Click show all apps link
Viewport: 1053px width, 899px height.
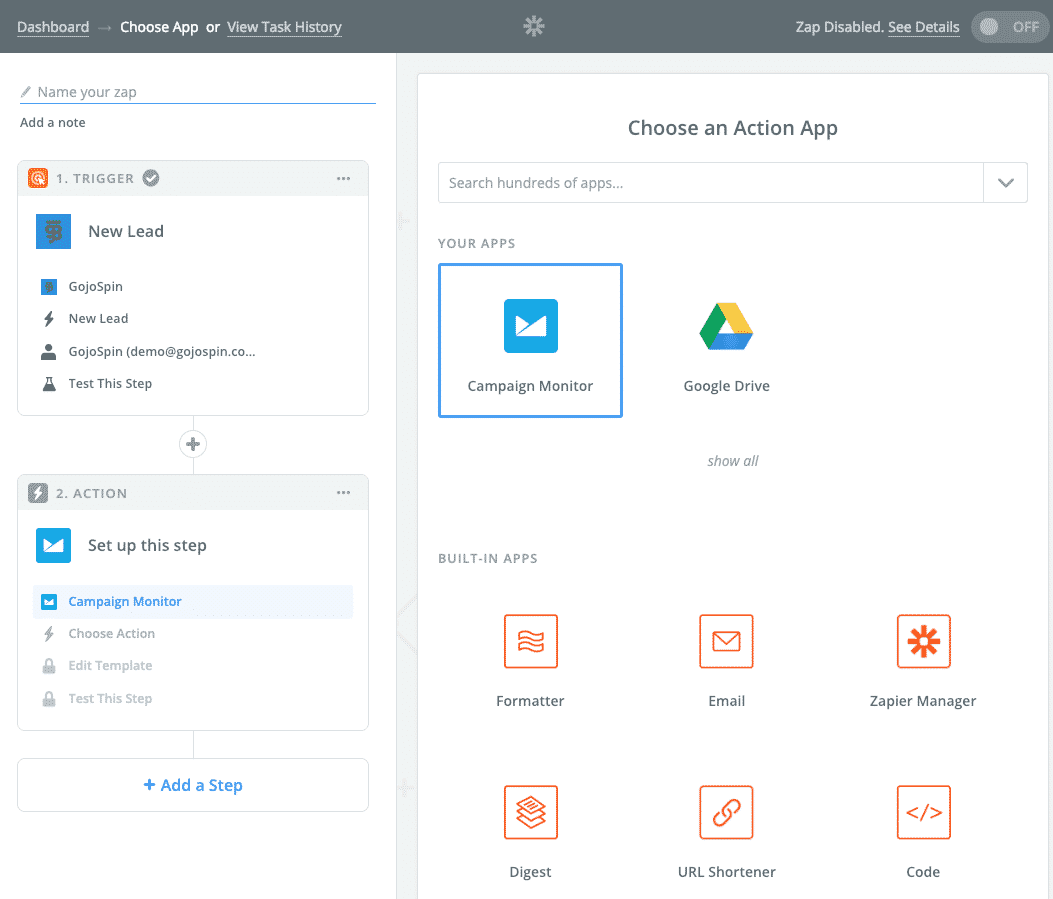(733, 461)
